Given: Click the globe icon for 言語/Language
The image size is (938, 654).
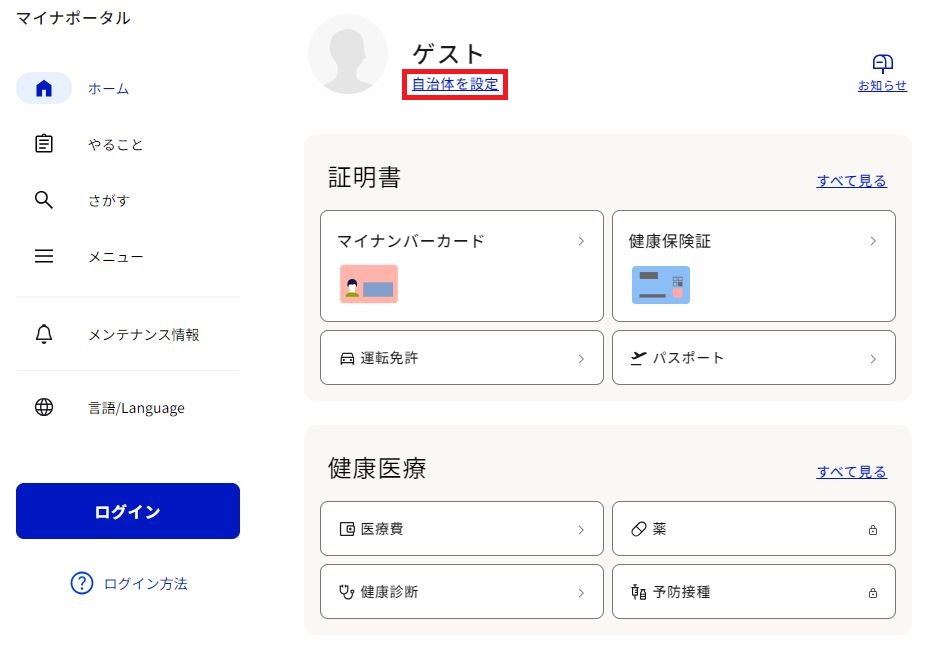Looking at the screenshot, I should coord(44,407).
